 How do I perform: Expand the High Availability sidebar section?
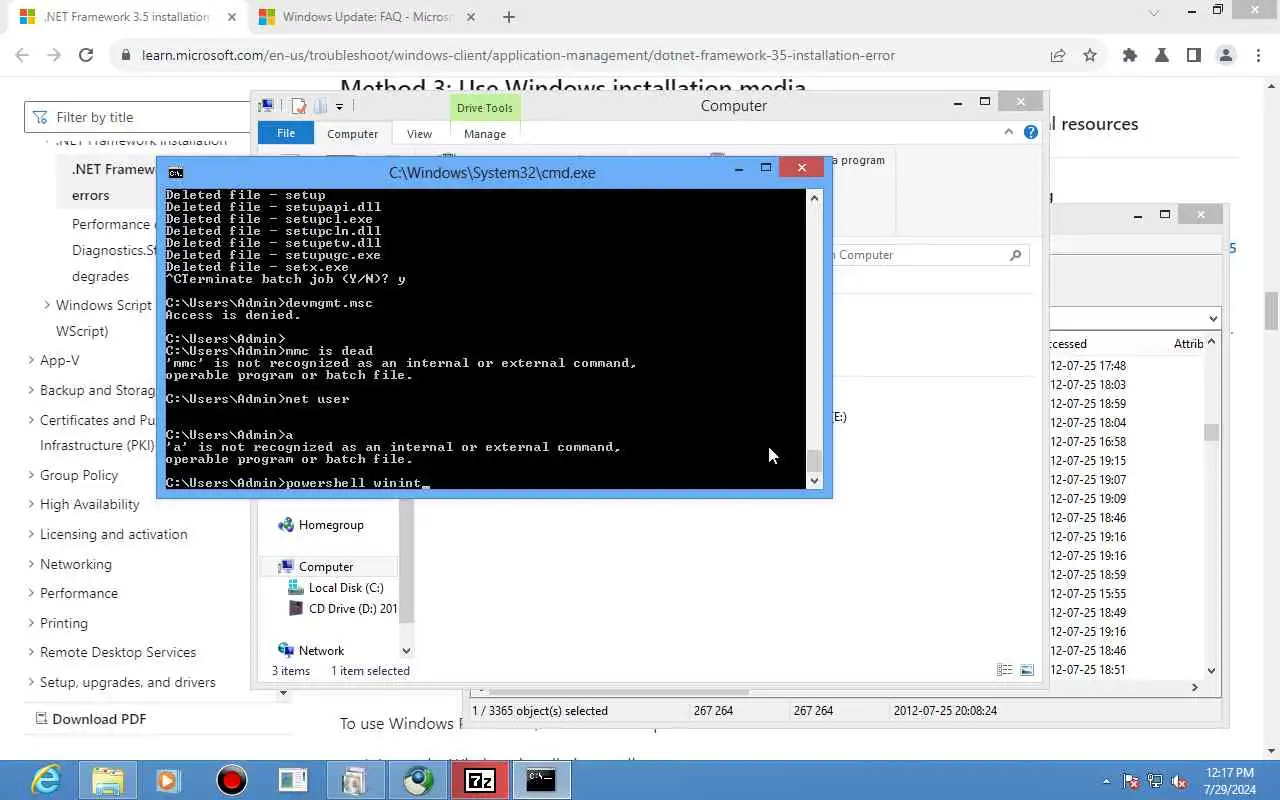tap(31, 504)
